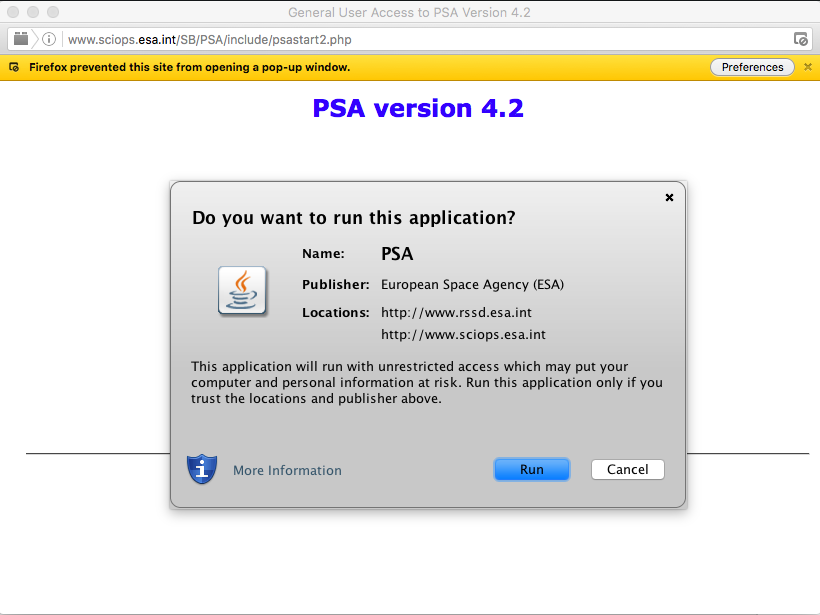Dismiss the yellow pop-up notification bar
Image resolution: width=820 pixels, height=615 pixels.
[808, 67]
